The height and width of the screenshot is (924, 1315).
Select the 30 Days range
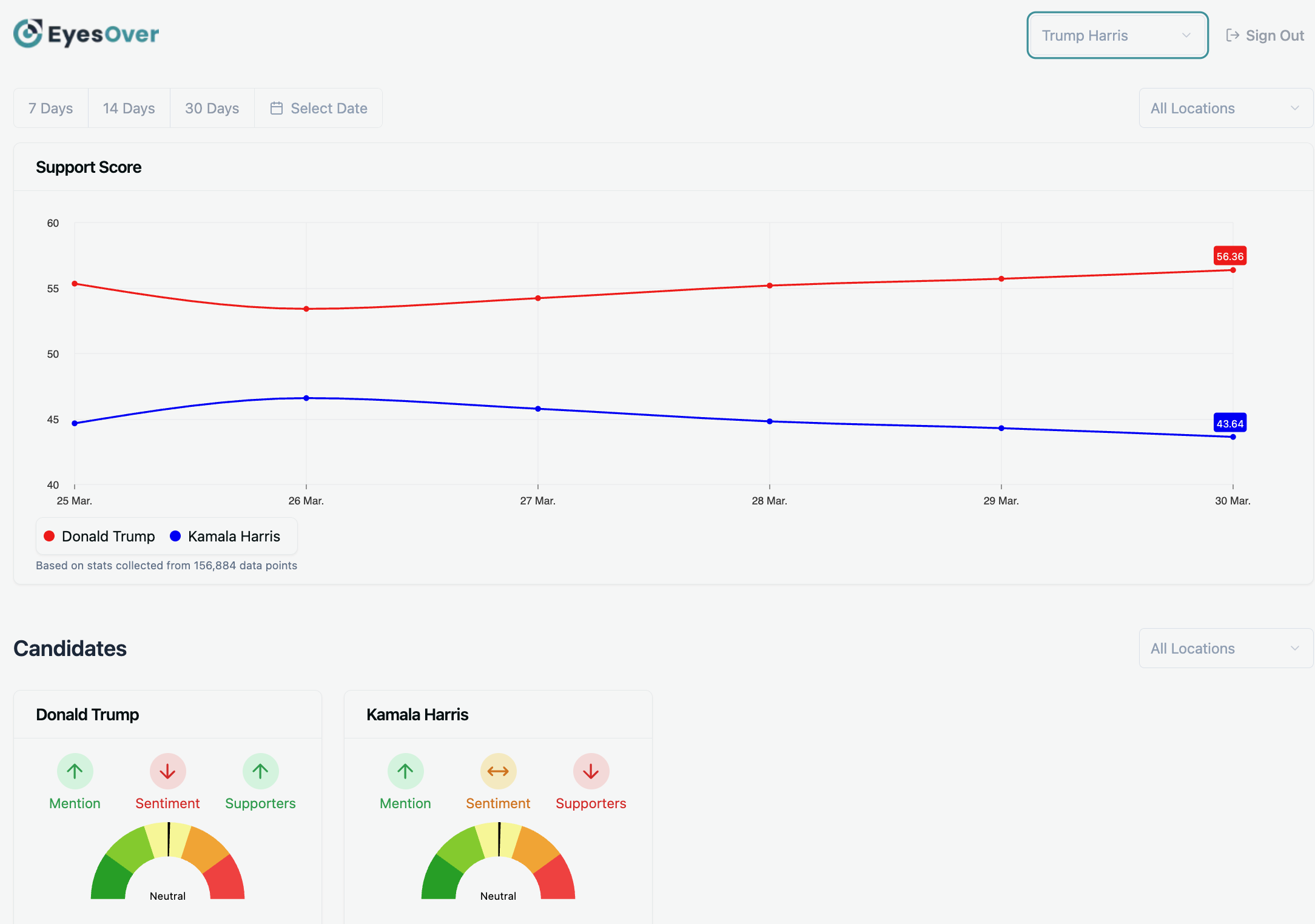(x=212, y=109)
